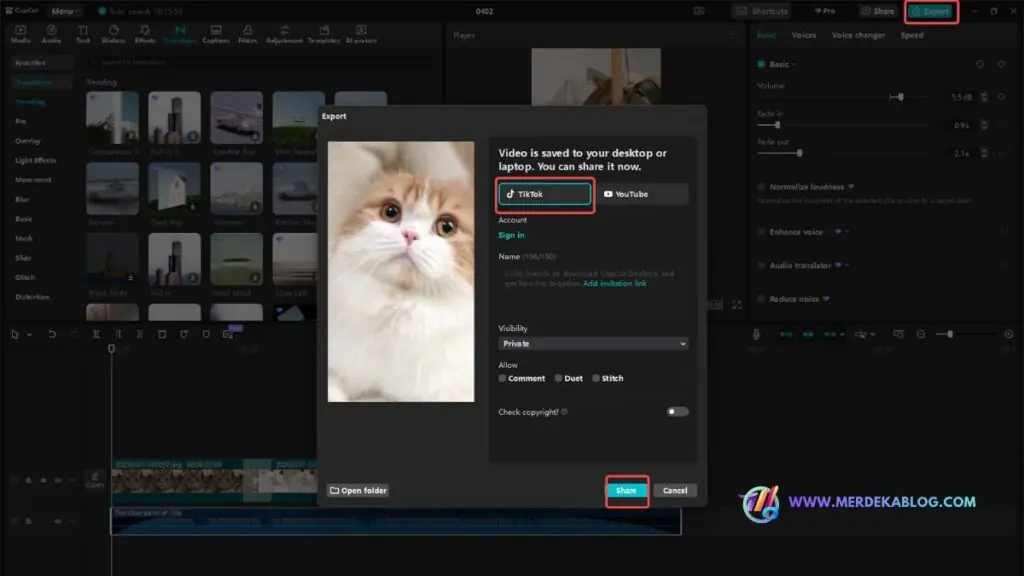This screenshot has width=1024, height=576.
Task: Open the Text tool
Action: click(83, 35)
